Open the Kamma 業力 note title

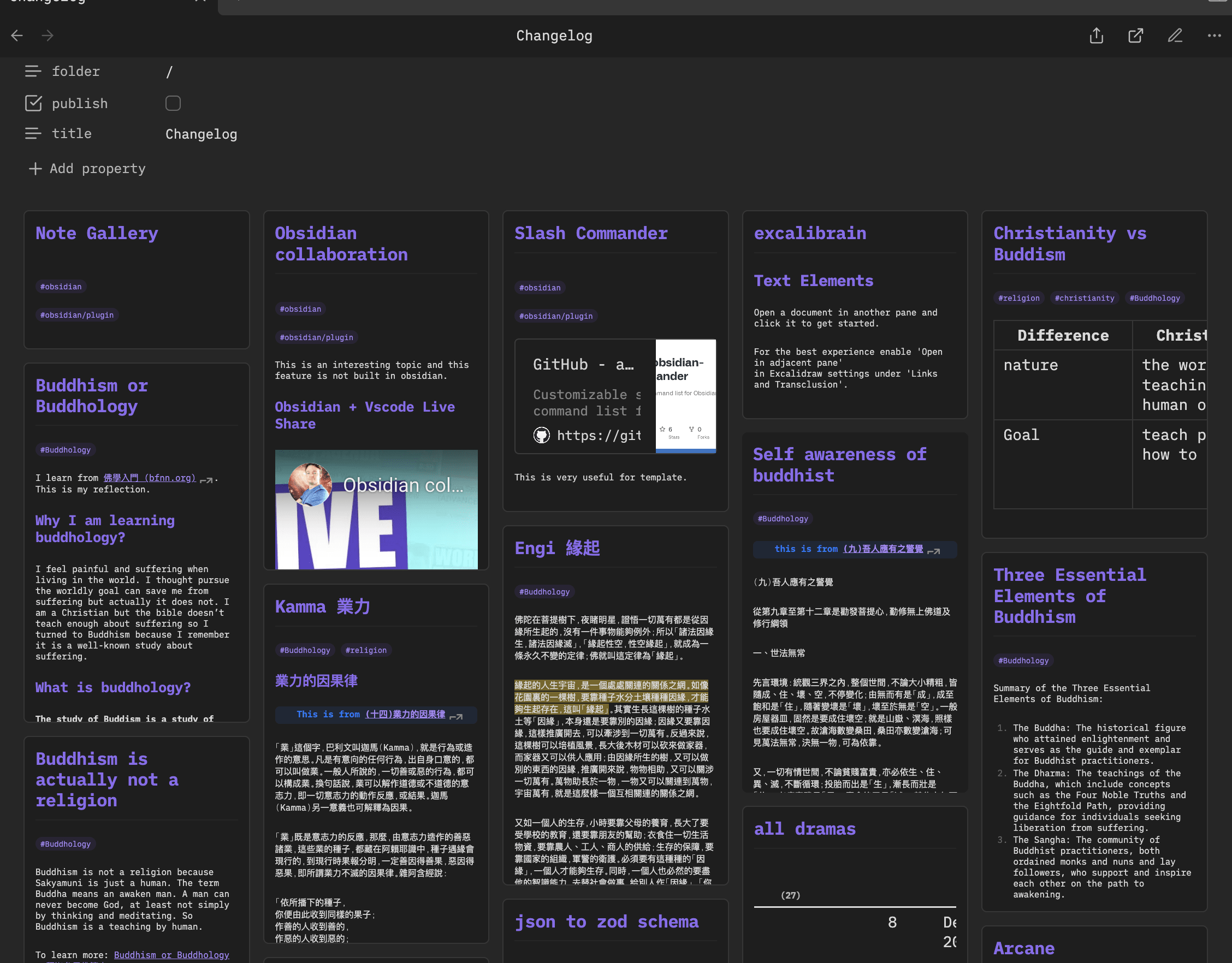322,606
